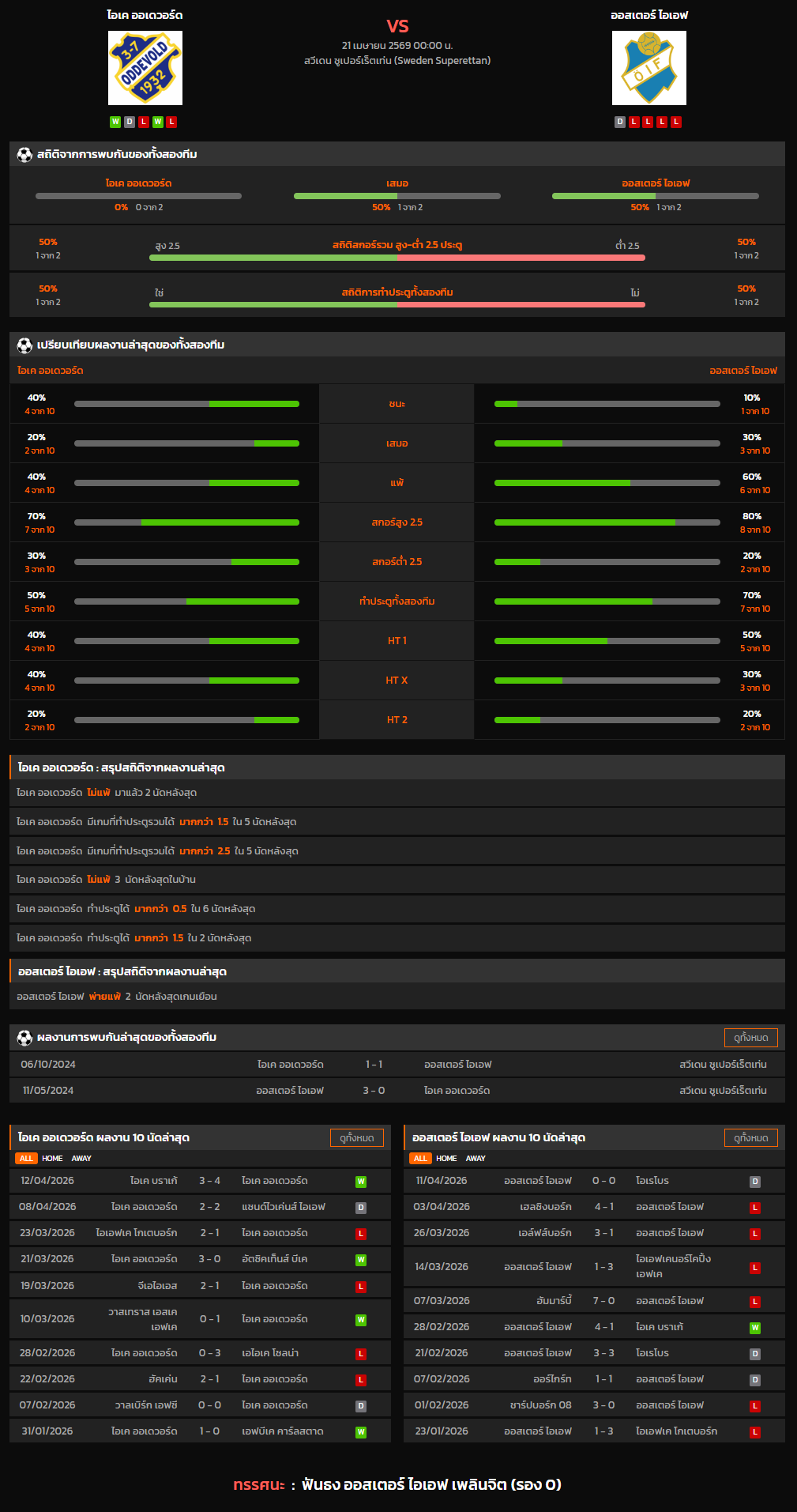This screenshot has height=1512, width=797.
Task: Show AWAY matches in Östers IF results
Action: (476, 1159)
